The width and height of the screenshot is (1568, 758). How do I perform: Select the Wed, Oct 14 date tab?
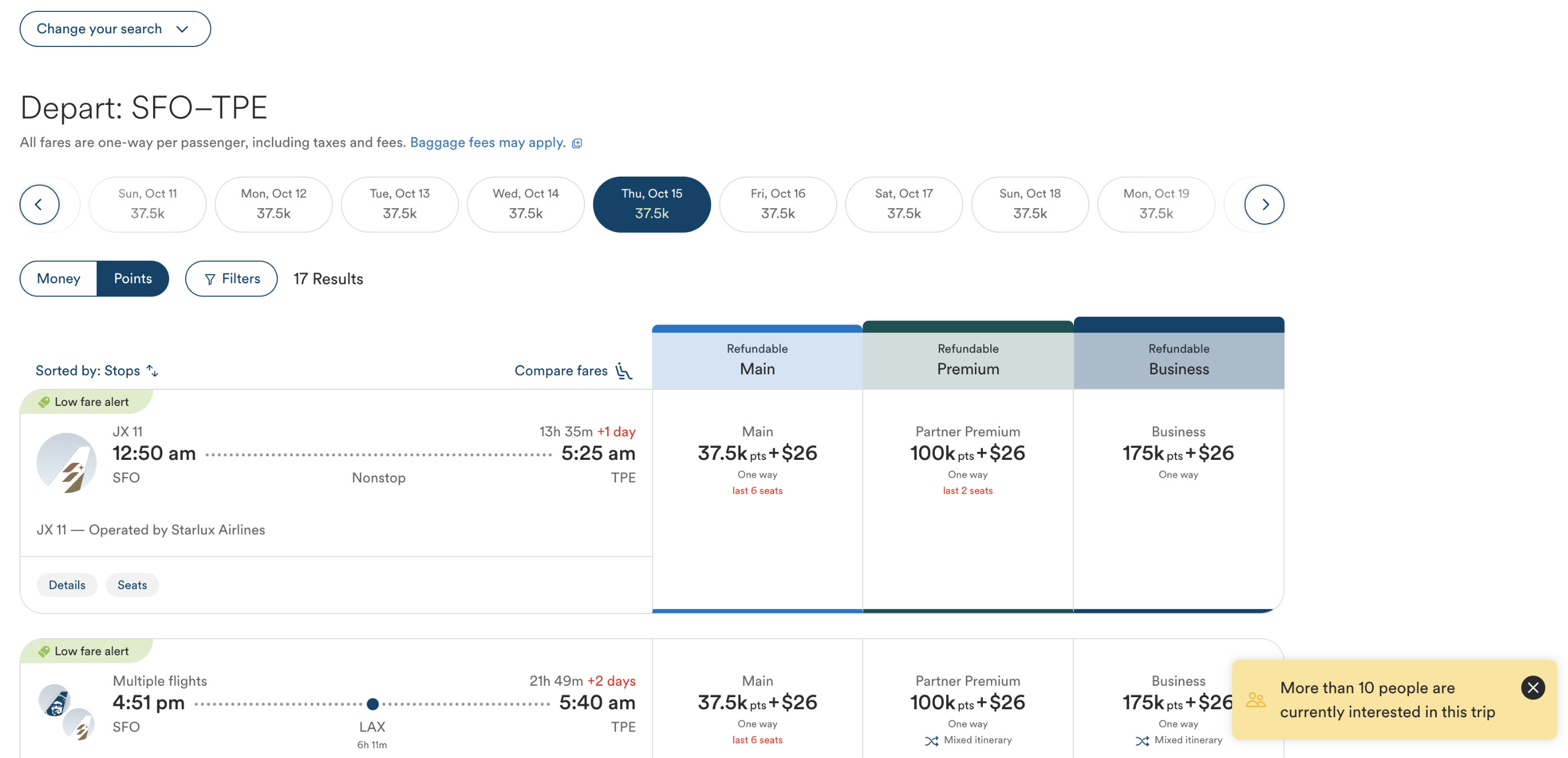(x=526, y=205)
